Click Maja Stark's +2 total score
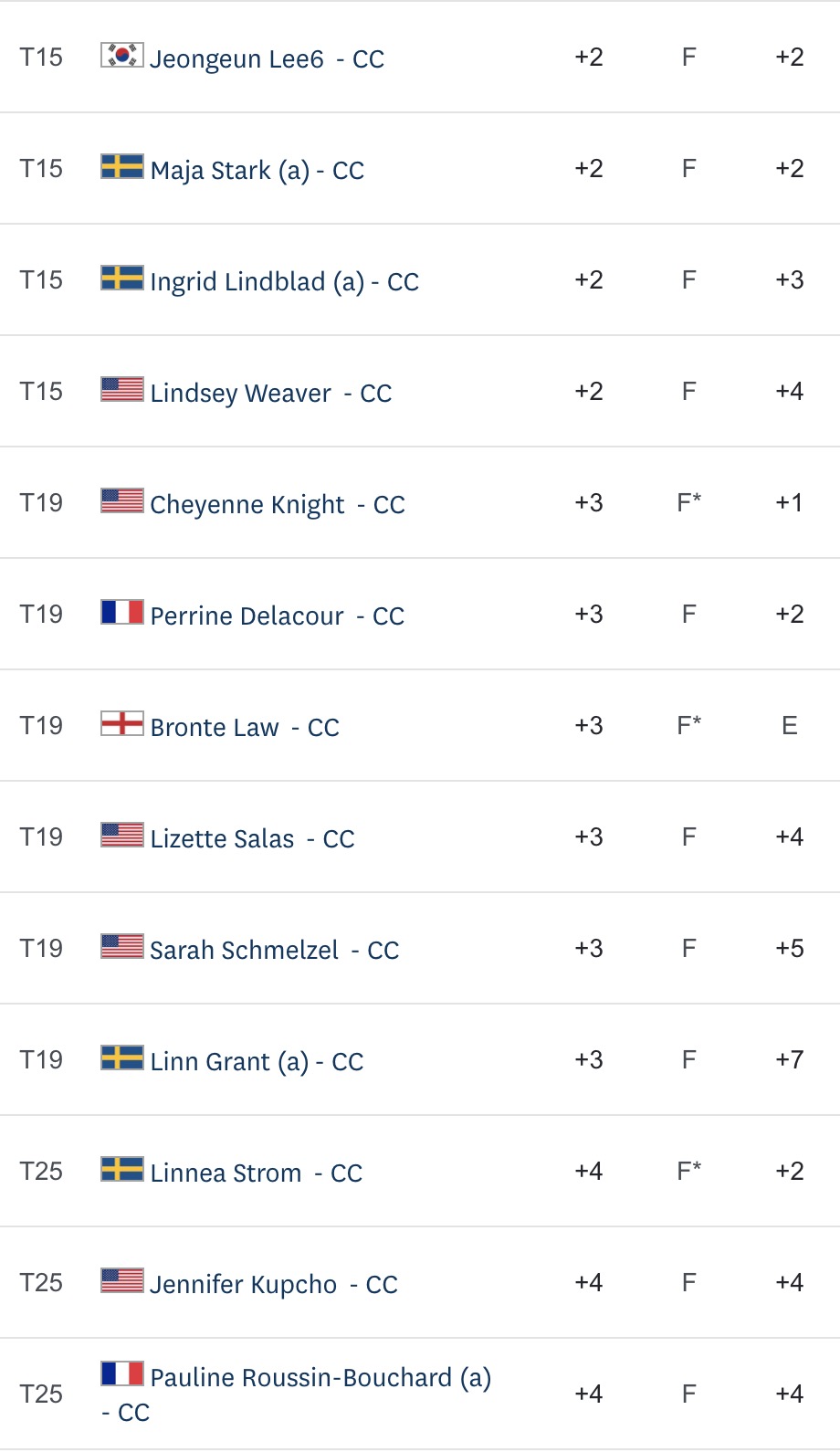Screen dimensions: 840x1452 tap(589, 168)
